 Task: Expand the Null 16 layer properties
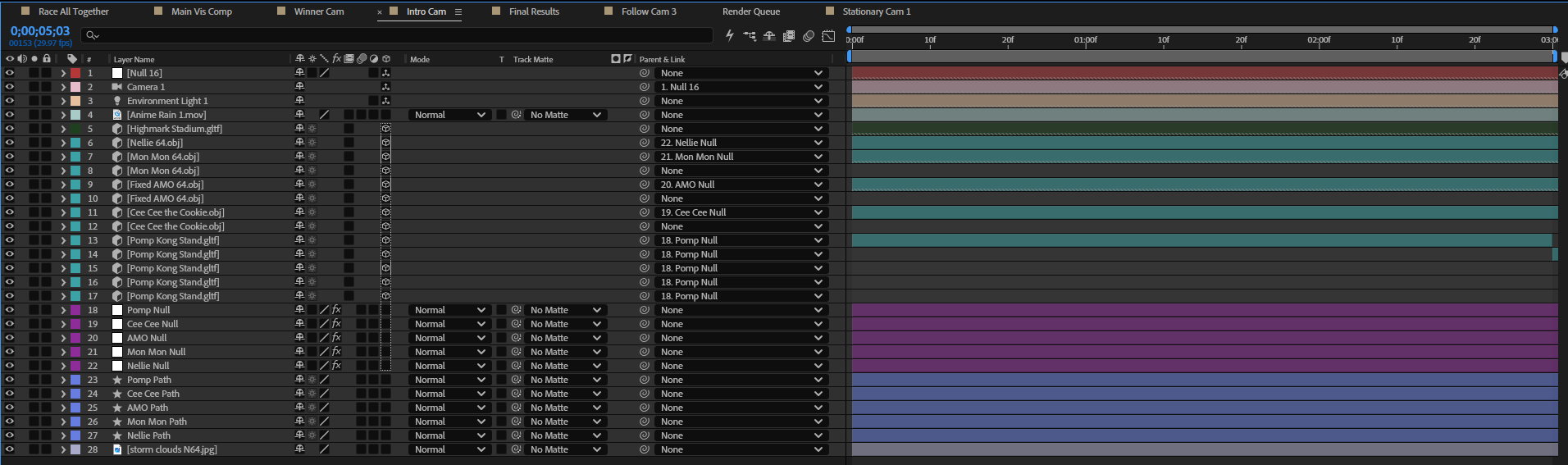(63, 73)
